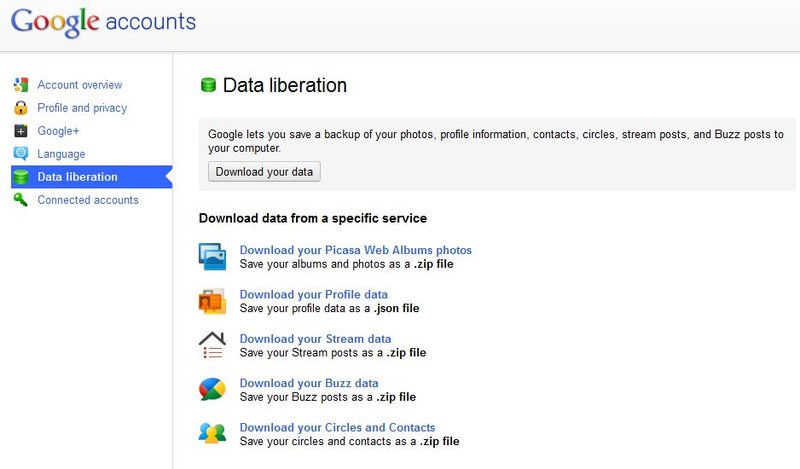Click the Google+ sidebar icon

click(21, 131)
